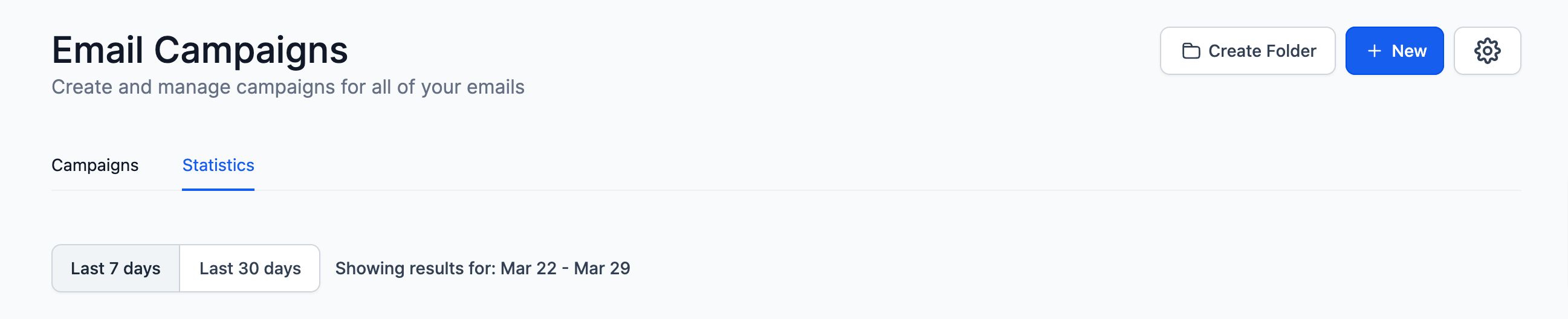Open the settings gear icon
This screenshot has width=1568, height=319.
click(1486, 51)
